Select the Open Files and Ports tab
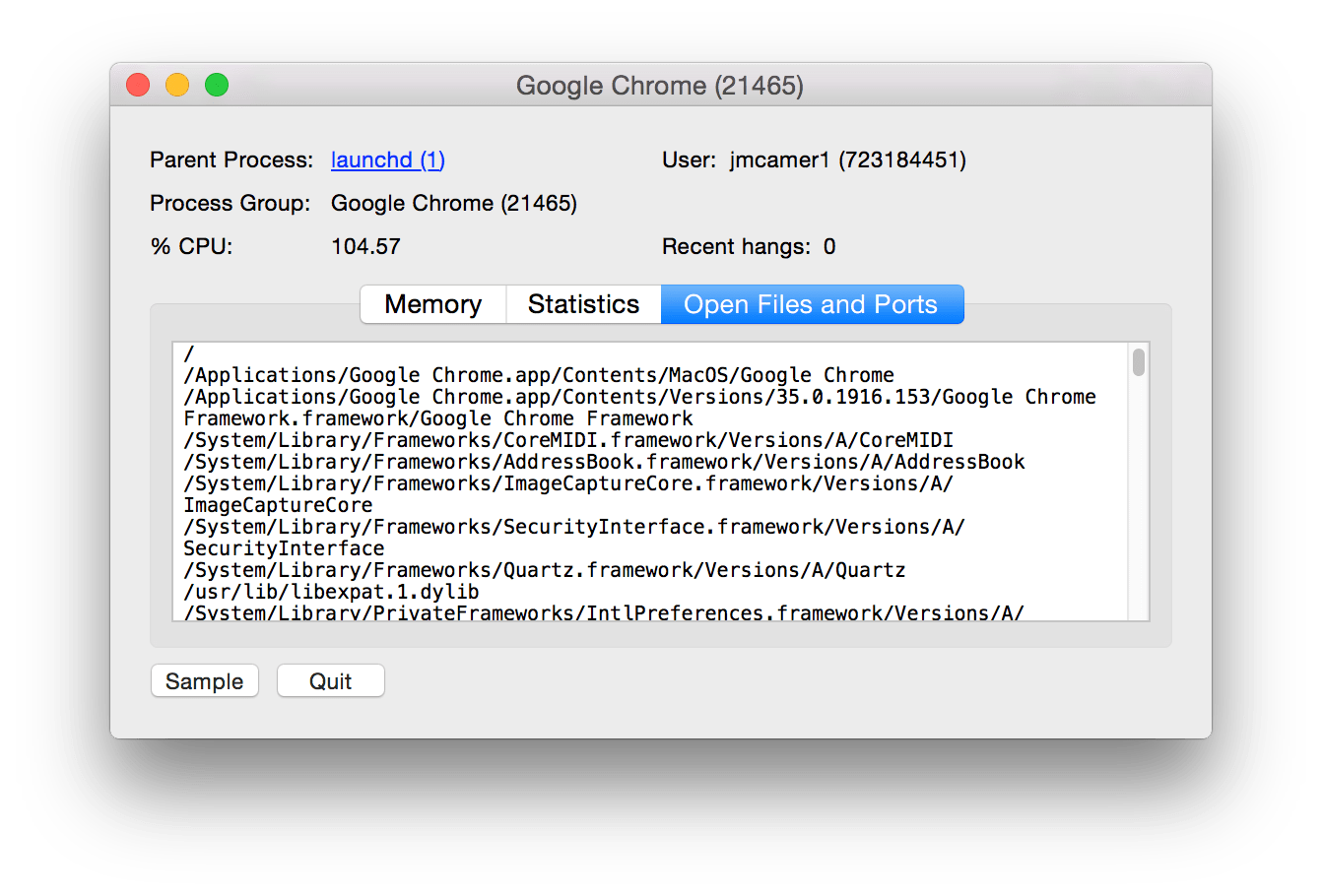Screen dimensions: 1322x896 tap(812, 304)
